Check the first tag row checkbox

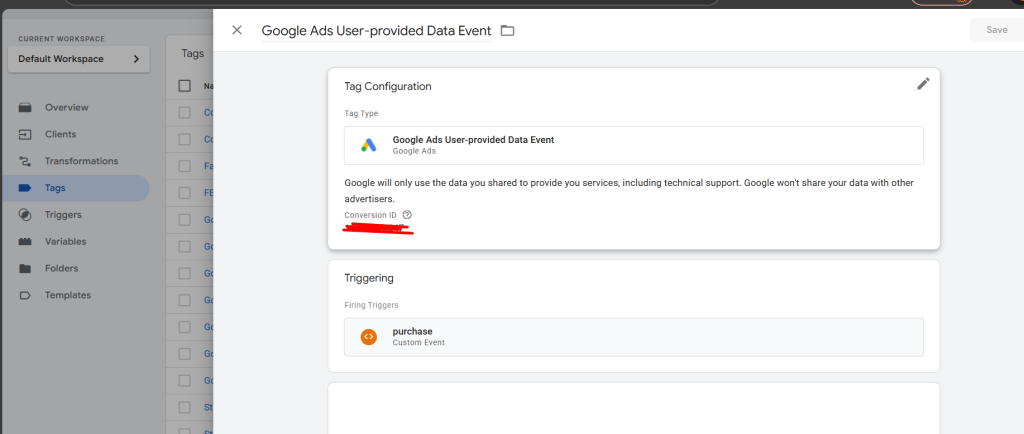184,113
